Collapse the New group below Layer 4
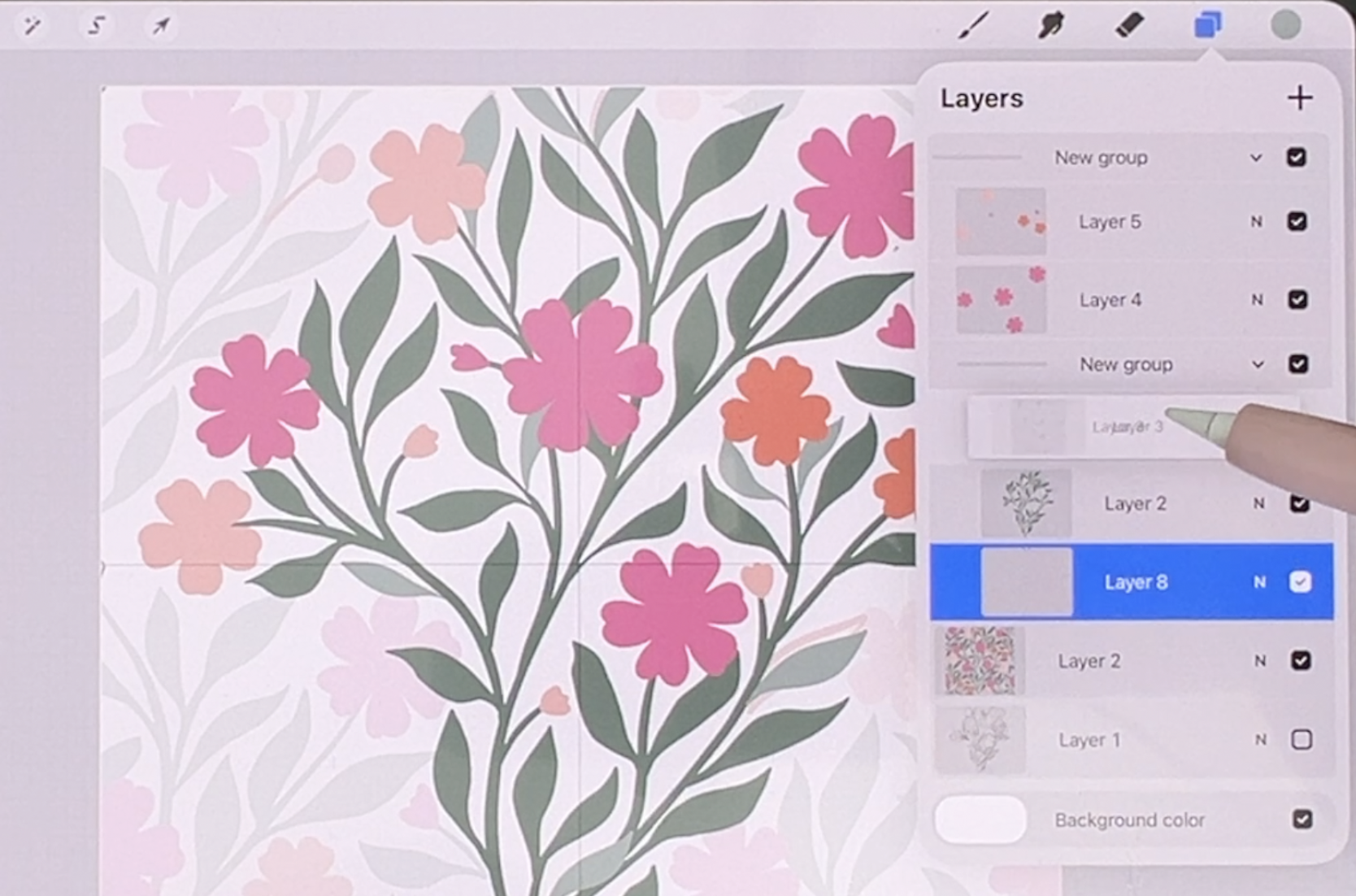The width and height of the screenshot is (1356, 896). [1258, 364]
